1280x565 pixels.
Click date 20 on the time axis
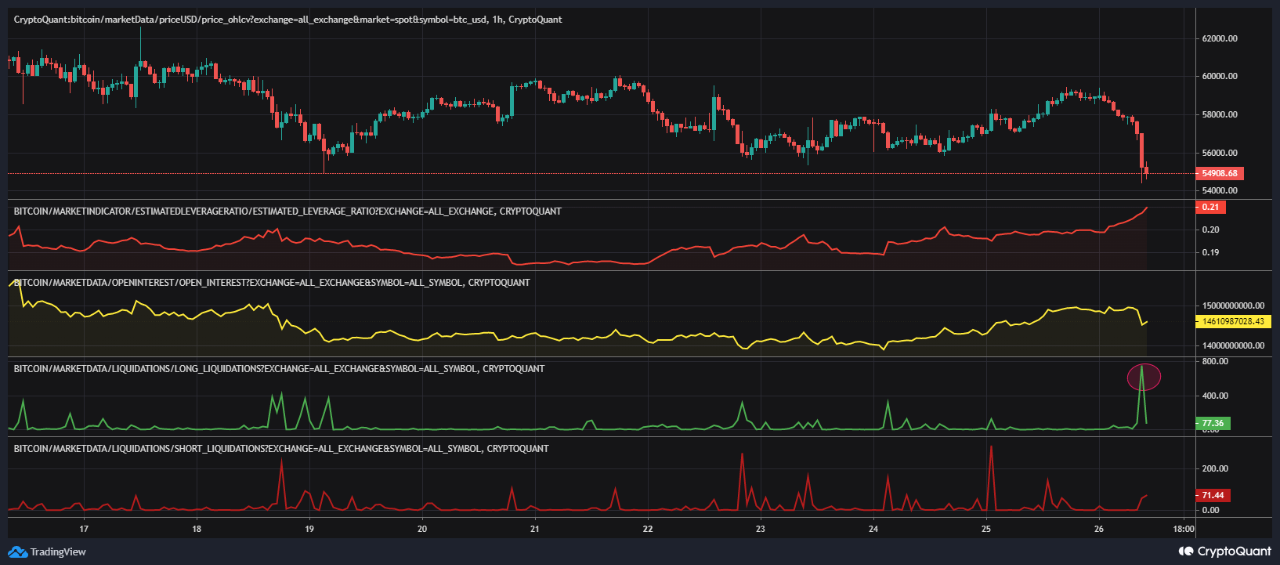tap(422, 529)
